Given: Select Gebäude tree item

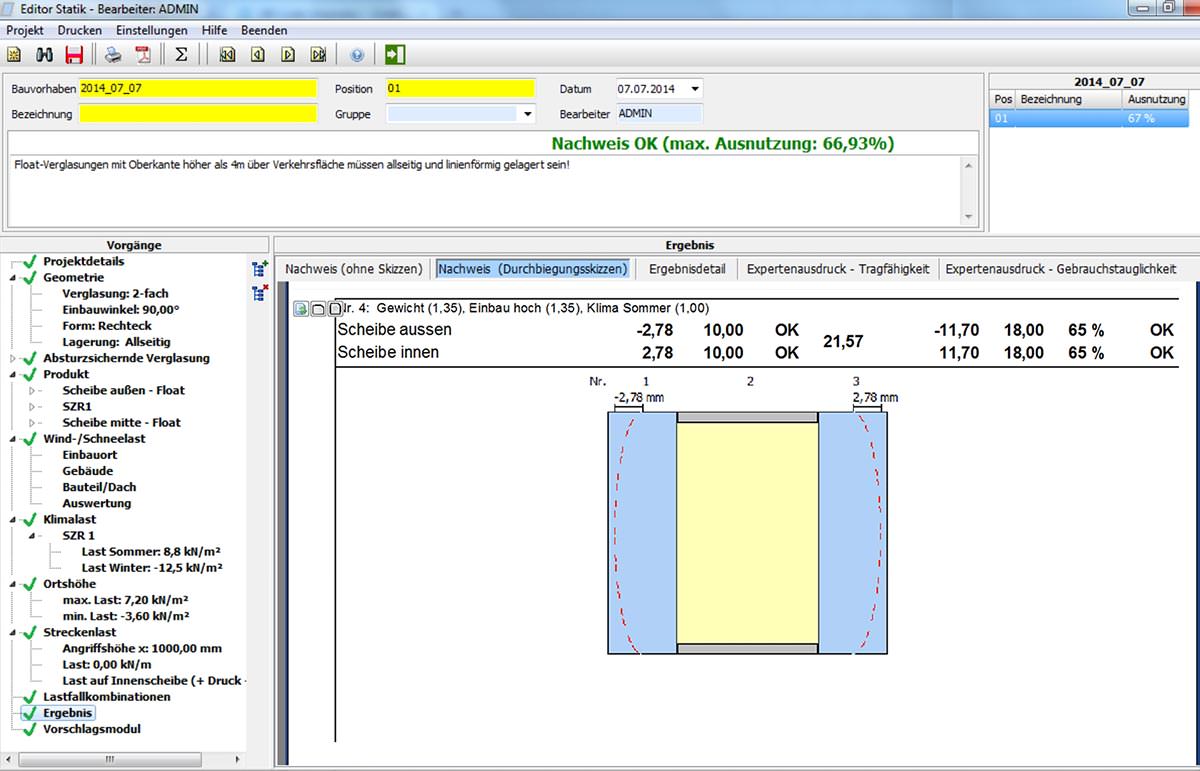Looking at the screenshot, I should pyautogui.click(x=88, y=470).
